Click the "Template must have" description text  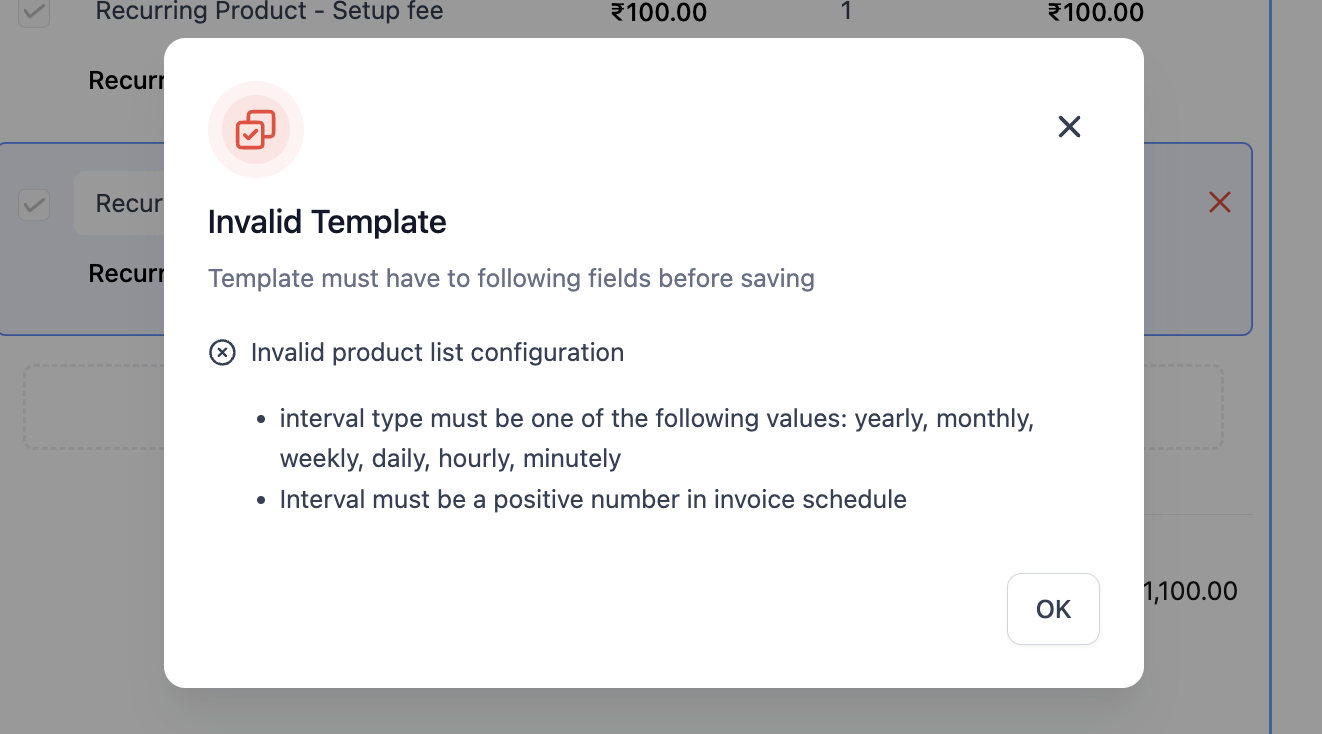coord(511,278)
